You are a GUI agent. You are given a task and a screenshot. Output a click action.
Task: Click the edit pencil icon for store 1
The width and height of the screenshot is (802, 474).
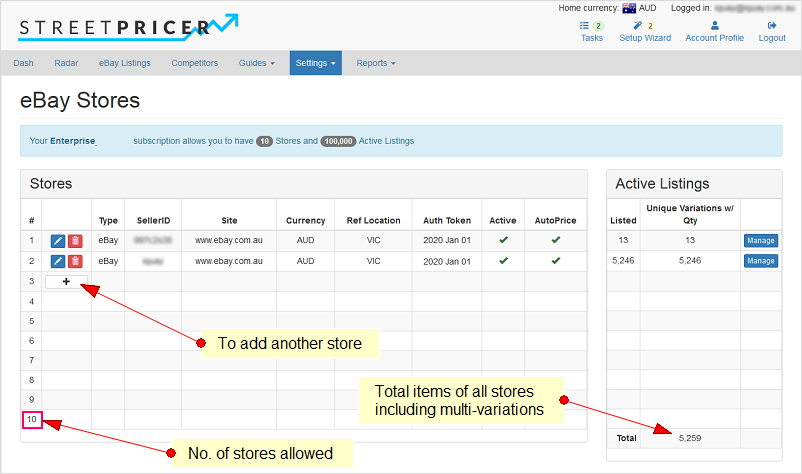click(58, 241)
